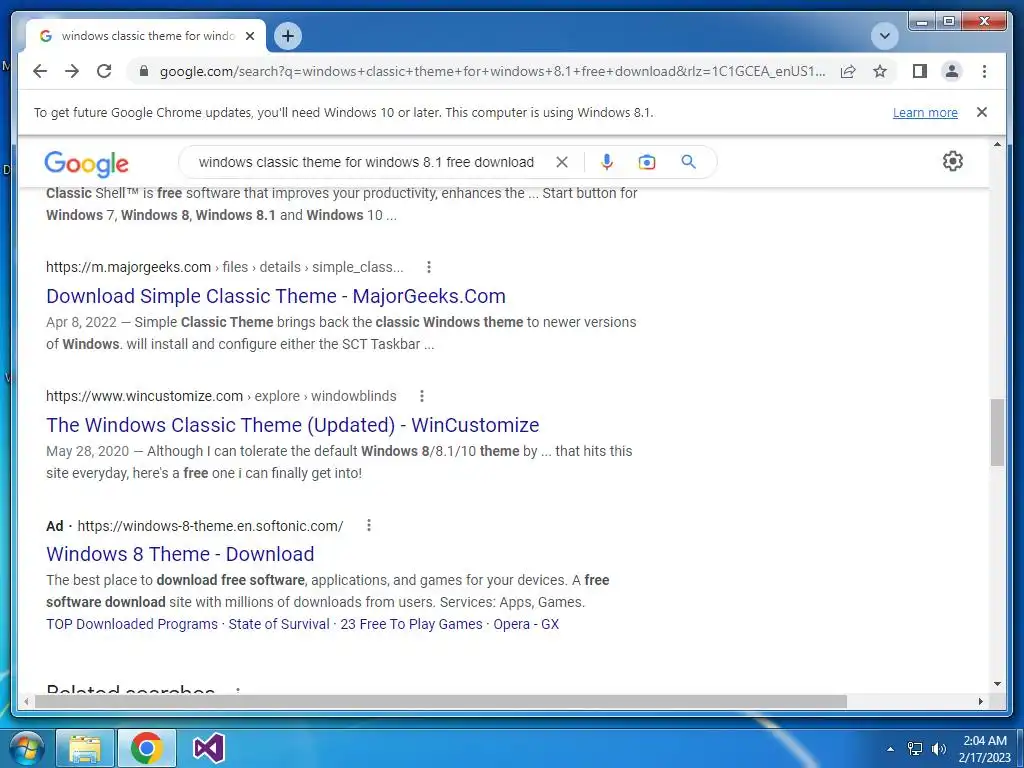Image resolution: width=1024 pixels, height=768 pixels.
Task: Open Chrome three-dot menu
Action: (x=984, y=71)
